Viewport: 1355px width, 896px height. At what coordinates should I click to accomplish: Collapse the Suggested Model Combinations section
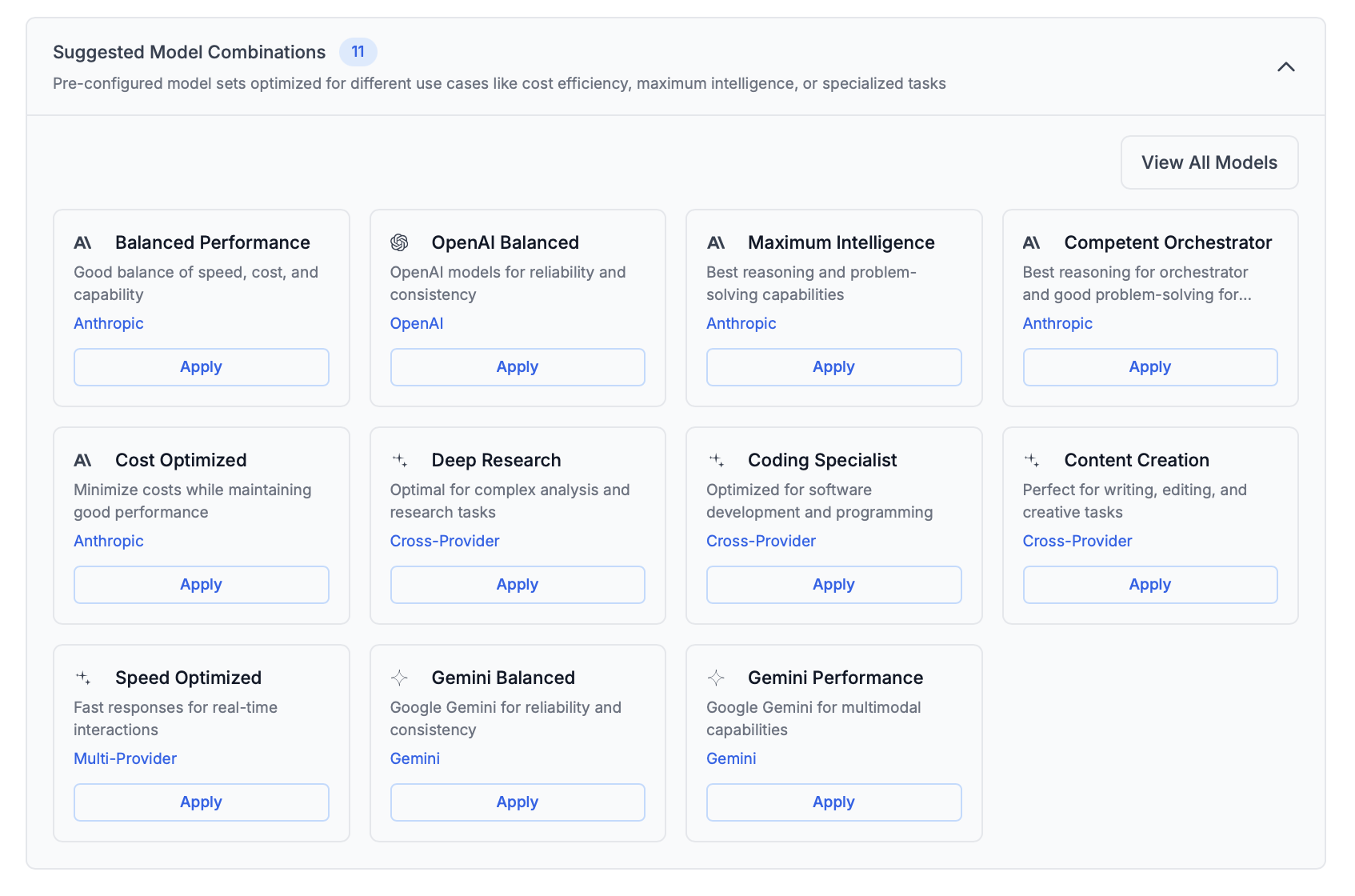pyautogui.click(x=1285, y=67)
